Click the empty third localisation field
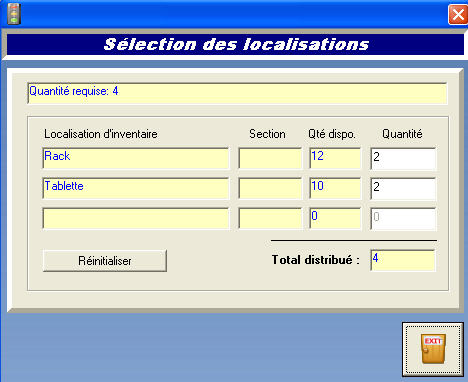Viewport: 468px width, 382px height. [136, 218]
